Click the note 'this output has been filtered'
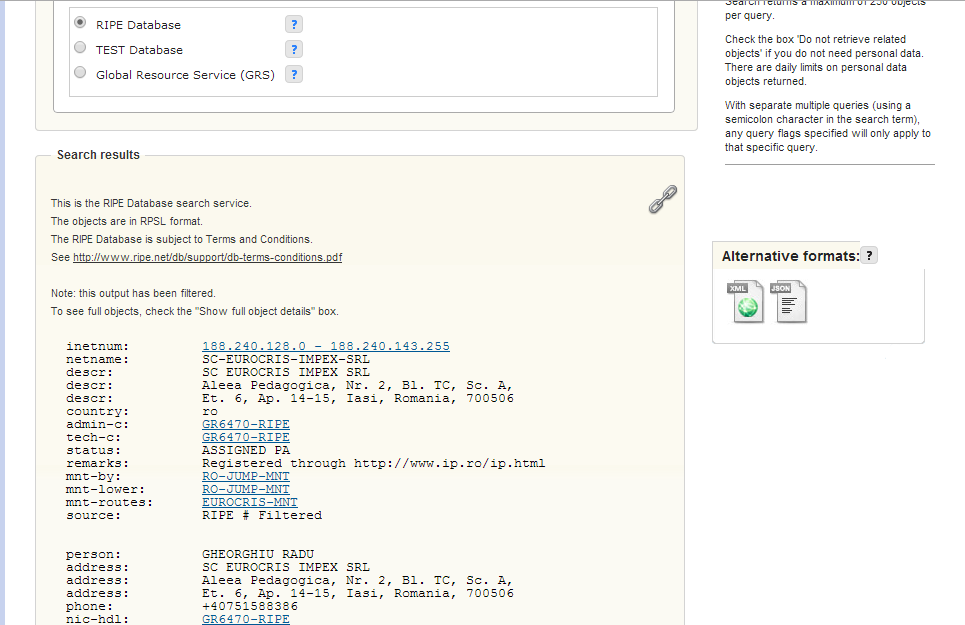 click(x=133, y=293)
